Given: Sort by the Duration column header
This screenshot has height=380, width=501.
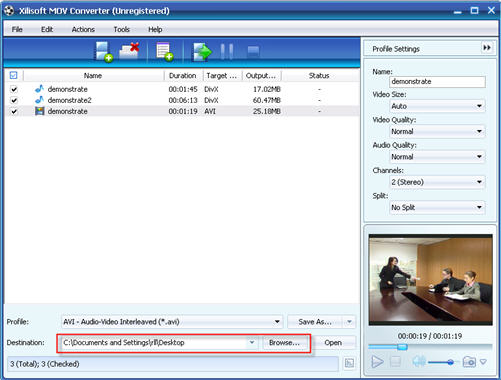Looking at the screenshot, I should click(183, 76).
